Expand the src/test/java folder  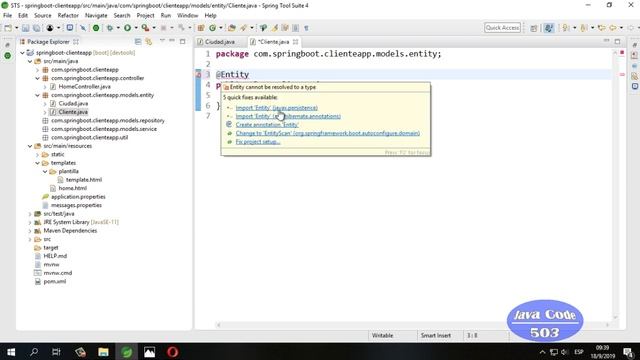[30, 214]
